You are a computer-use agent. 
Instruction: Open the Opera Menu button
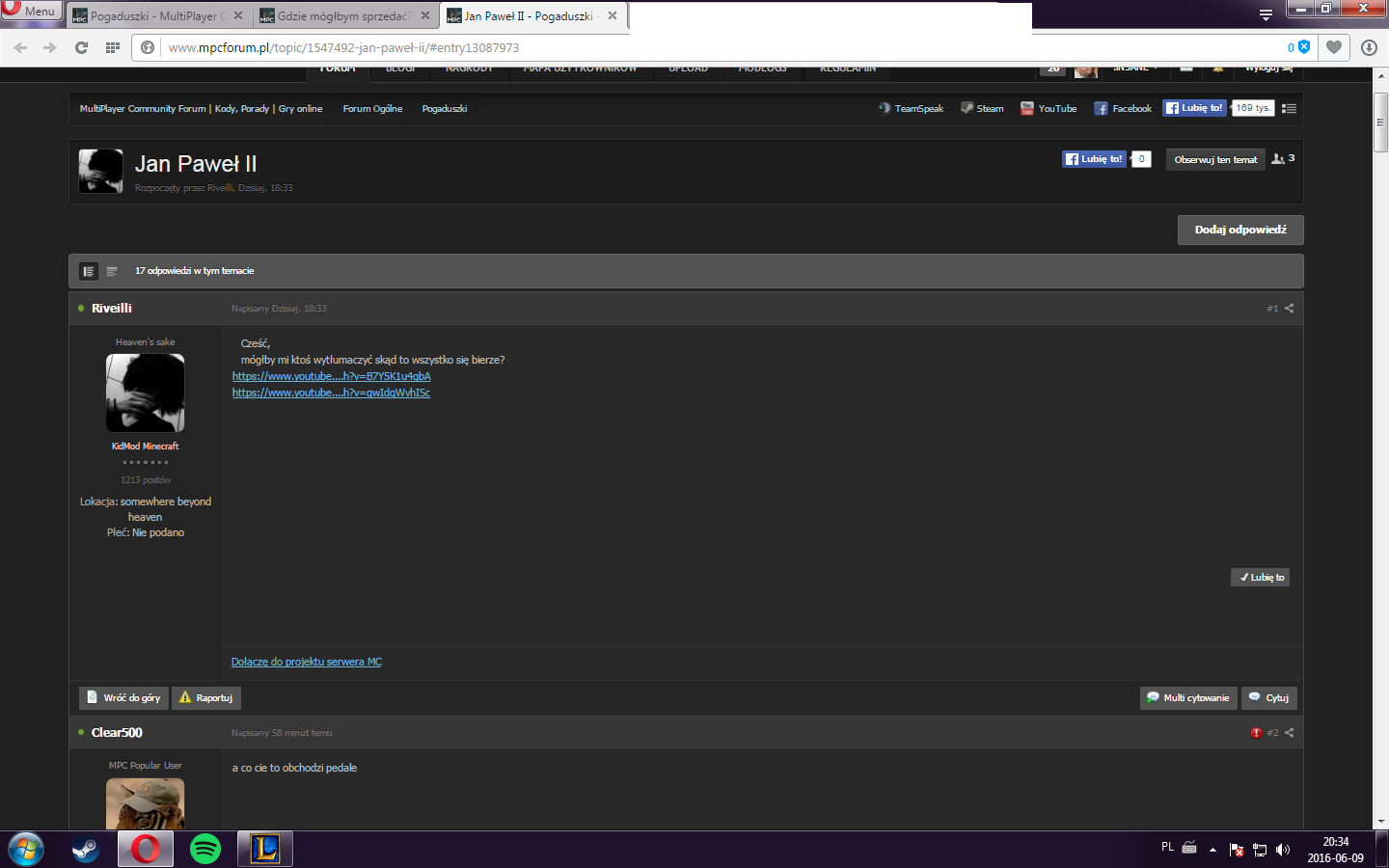coord(31,11)
